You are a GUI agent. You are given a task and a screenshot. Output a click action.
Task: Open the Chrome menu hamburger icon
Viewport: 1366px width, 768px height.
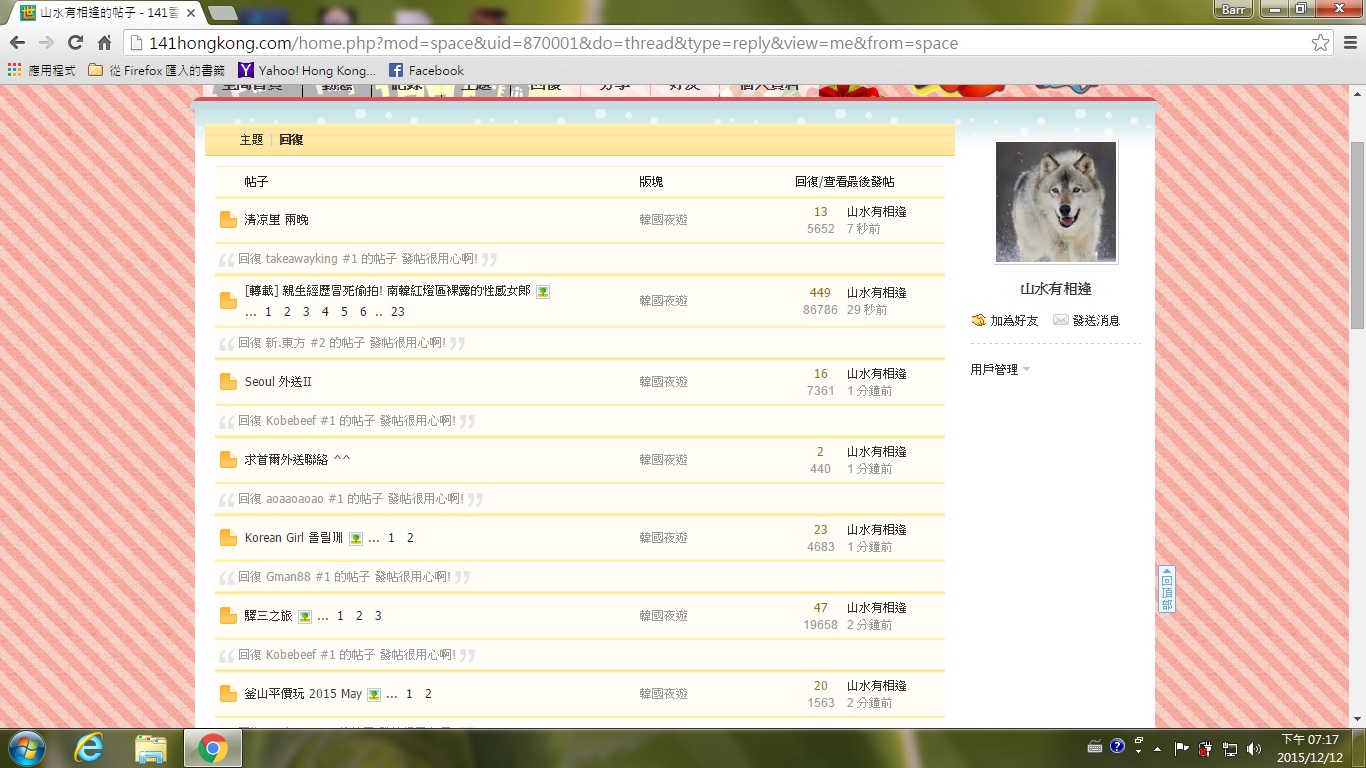pyautogui.click(x=1348, y=43)
